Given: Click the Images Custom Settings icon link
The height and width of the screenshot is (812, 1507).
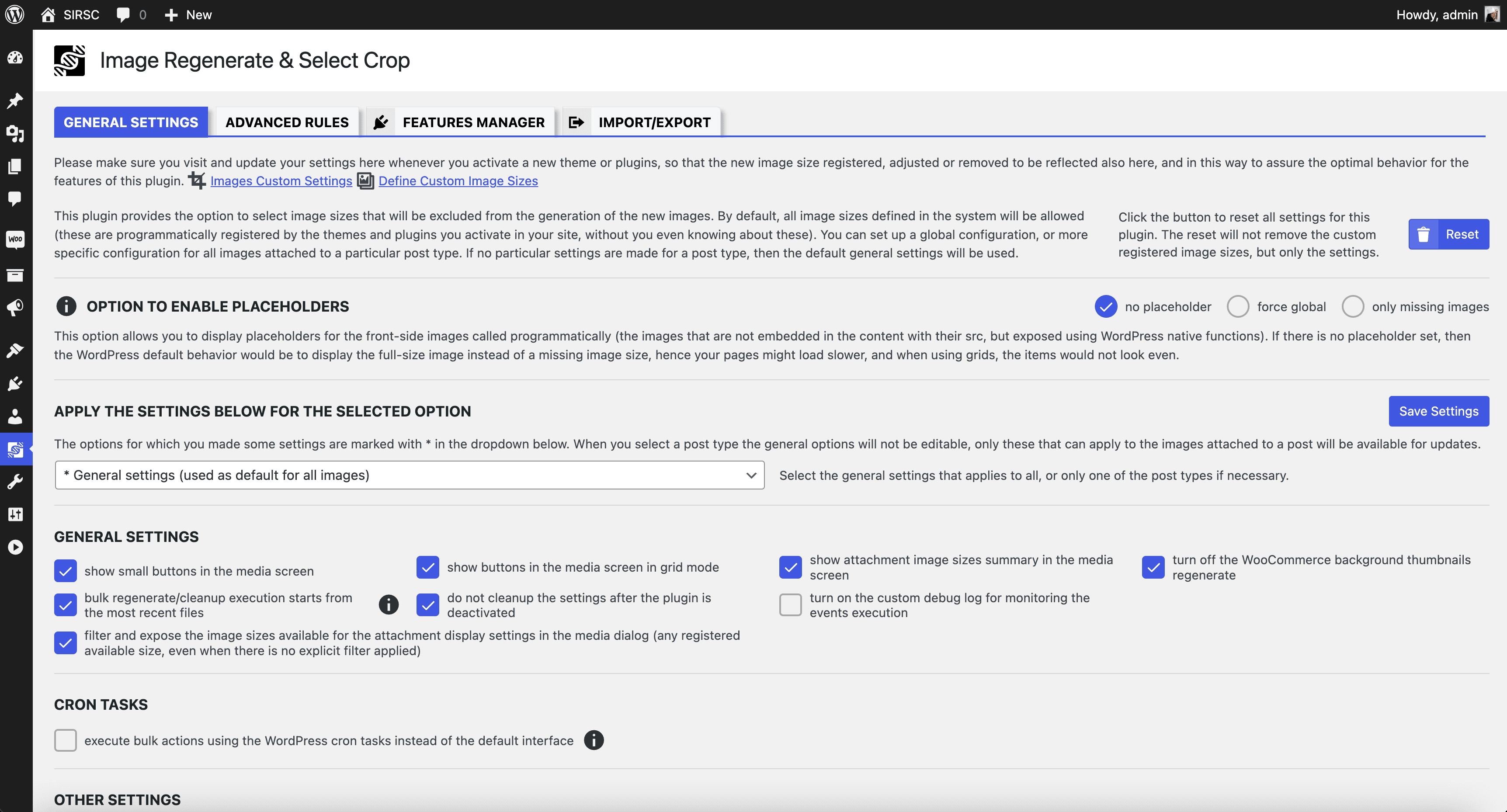Looking at the screenshot, I should coord(197,180).
